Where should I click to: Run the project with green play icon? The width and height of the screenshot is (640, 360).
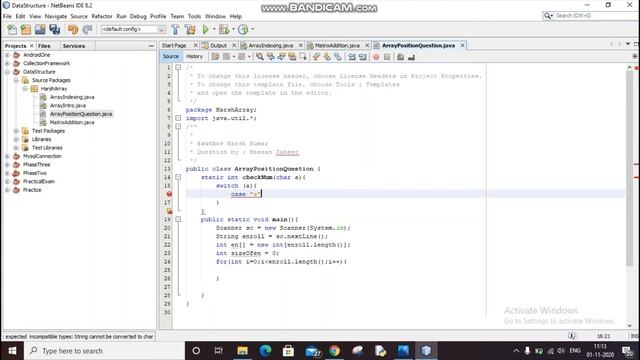205,29
